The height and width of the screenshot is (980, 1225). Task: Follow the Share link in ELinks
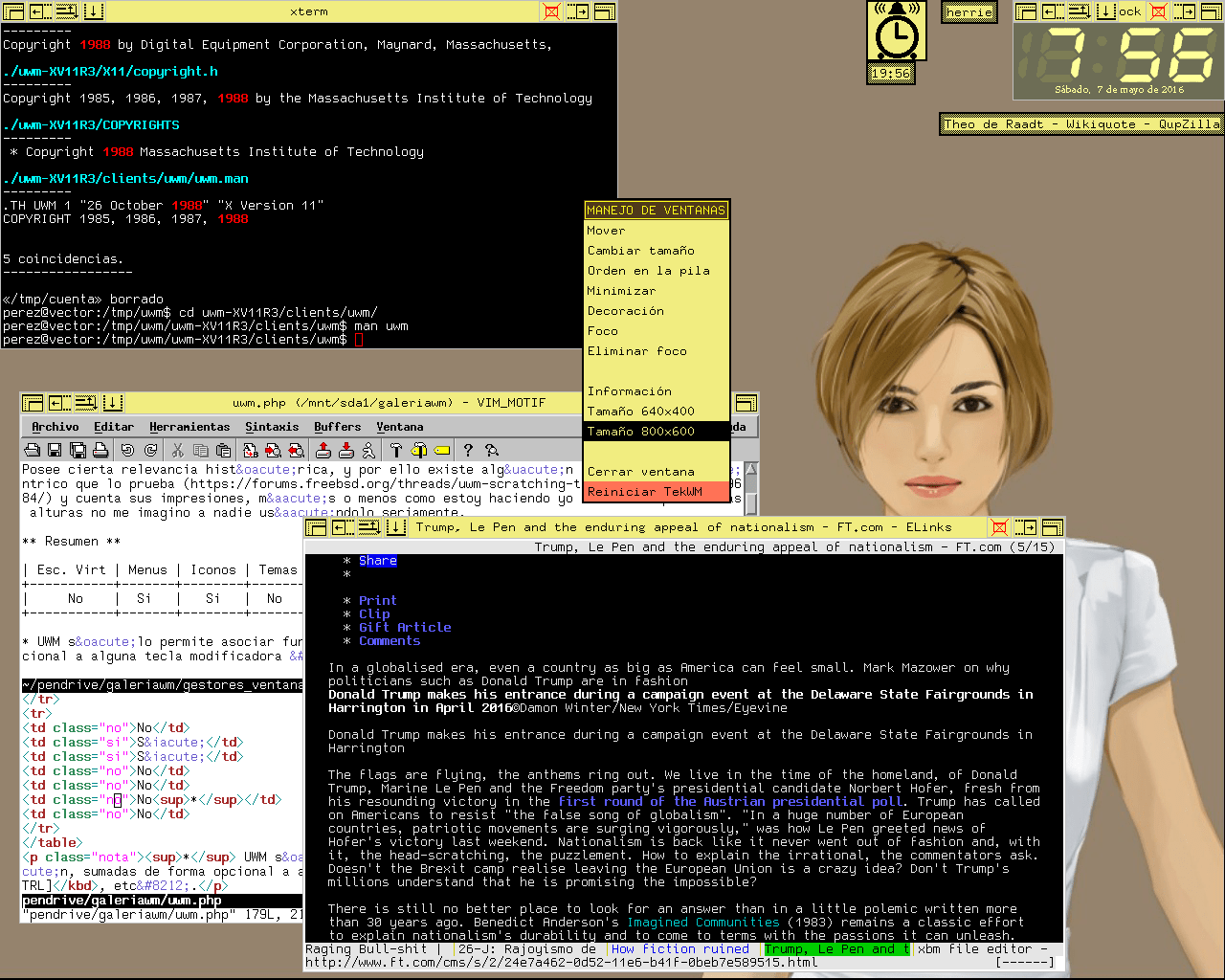pyautogui.click(x=378, y=561)
